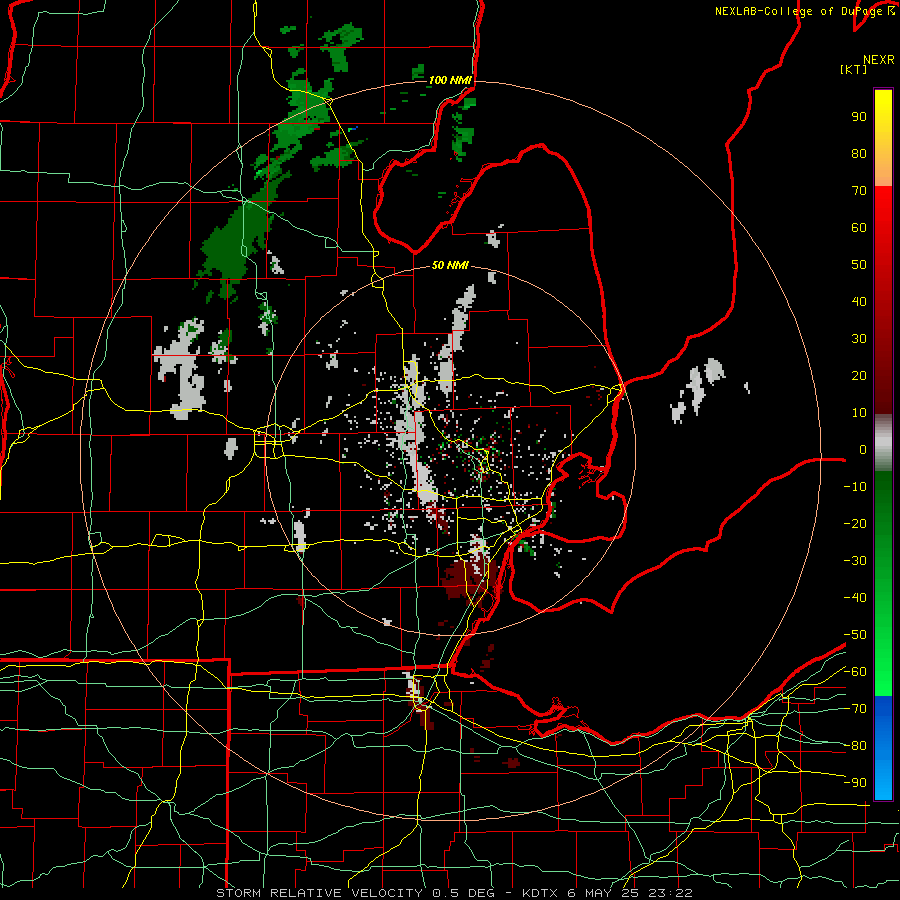Click the positive "70" scale value
This screenshot has width=900, height=900.
[859, 191]
